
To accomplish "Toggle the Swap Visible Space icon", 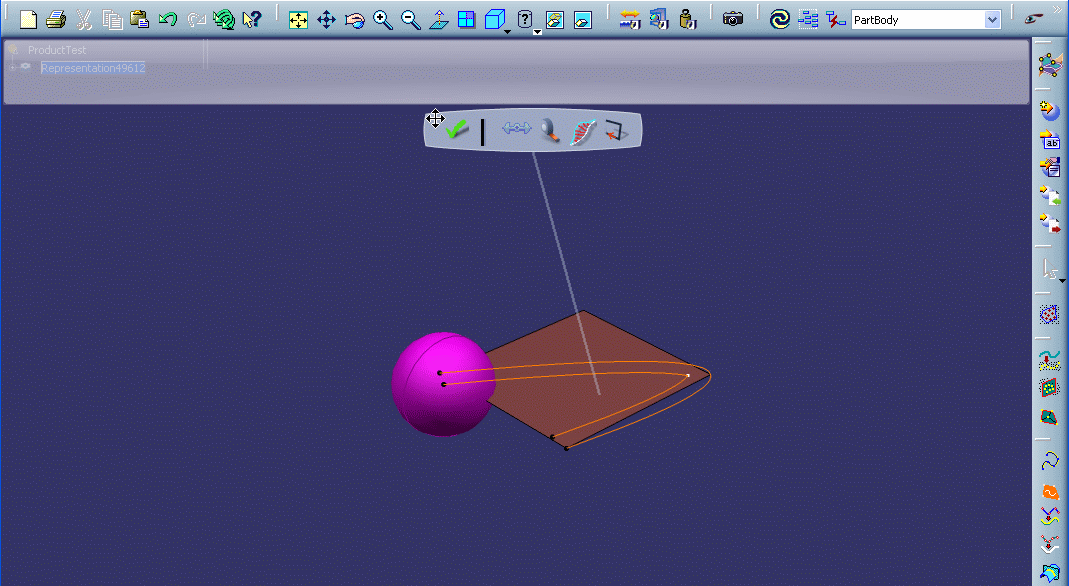I will coord(584,19).
